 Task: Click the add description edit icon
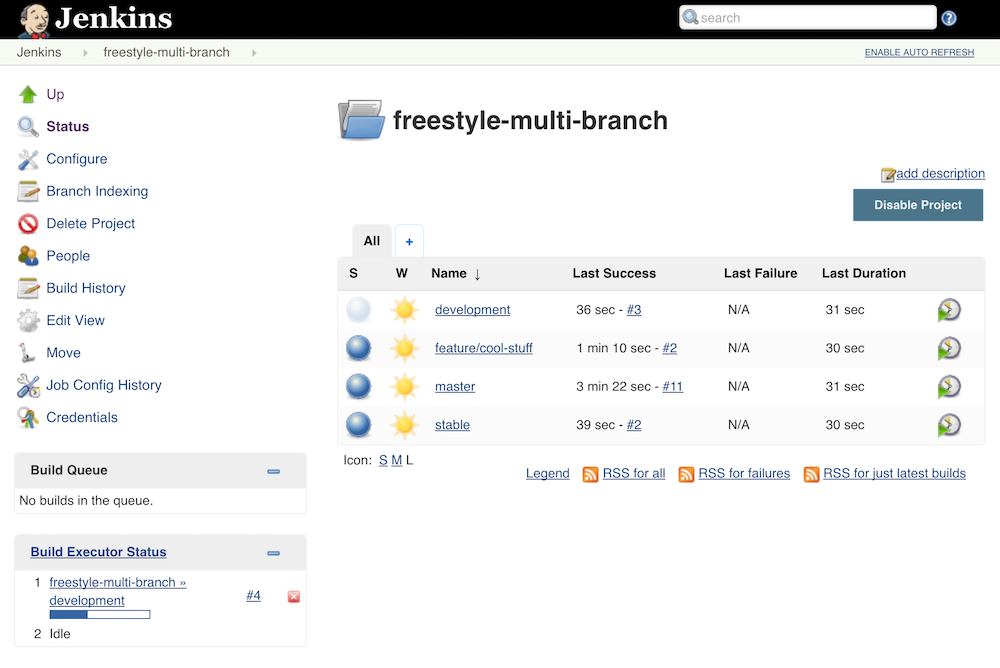click(888, 175)
